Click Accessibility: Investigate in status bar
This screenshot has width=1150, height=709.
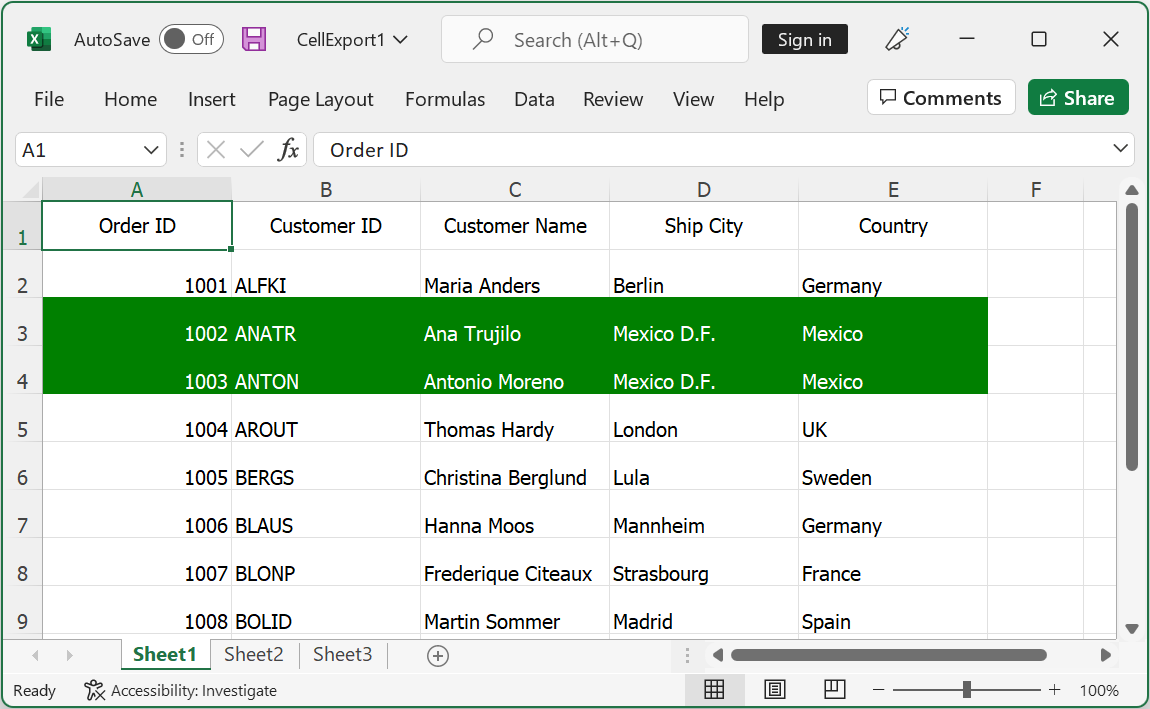(x=180, y=691)
